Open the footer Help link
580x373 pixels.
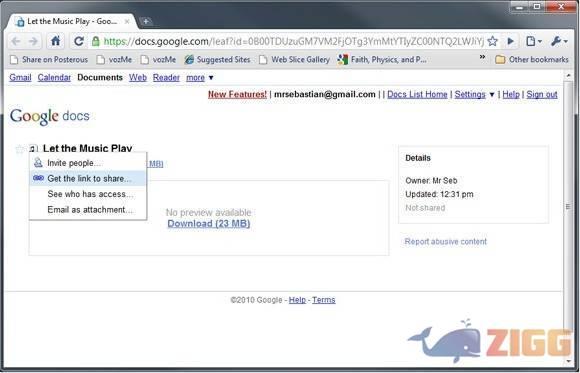pyautogui.click(x=297, y=300)
